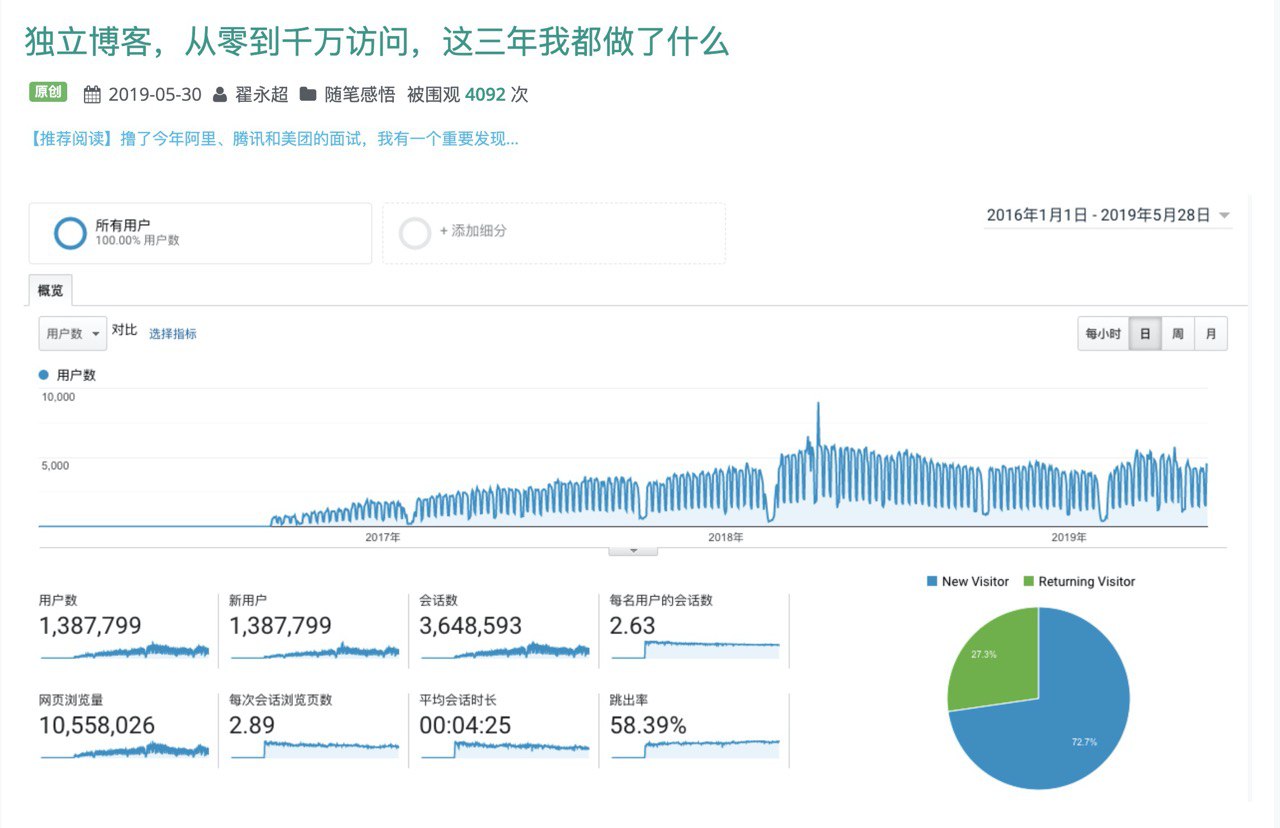Click the folder icon before 随笔感悟
This screenshot has height=828, width=1280.
(308, 95)
